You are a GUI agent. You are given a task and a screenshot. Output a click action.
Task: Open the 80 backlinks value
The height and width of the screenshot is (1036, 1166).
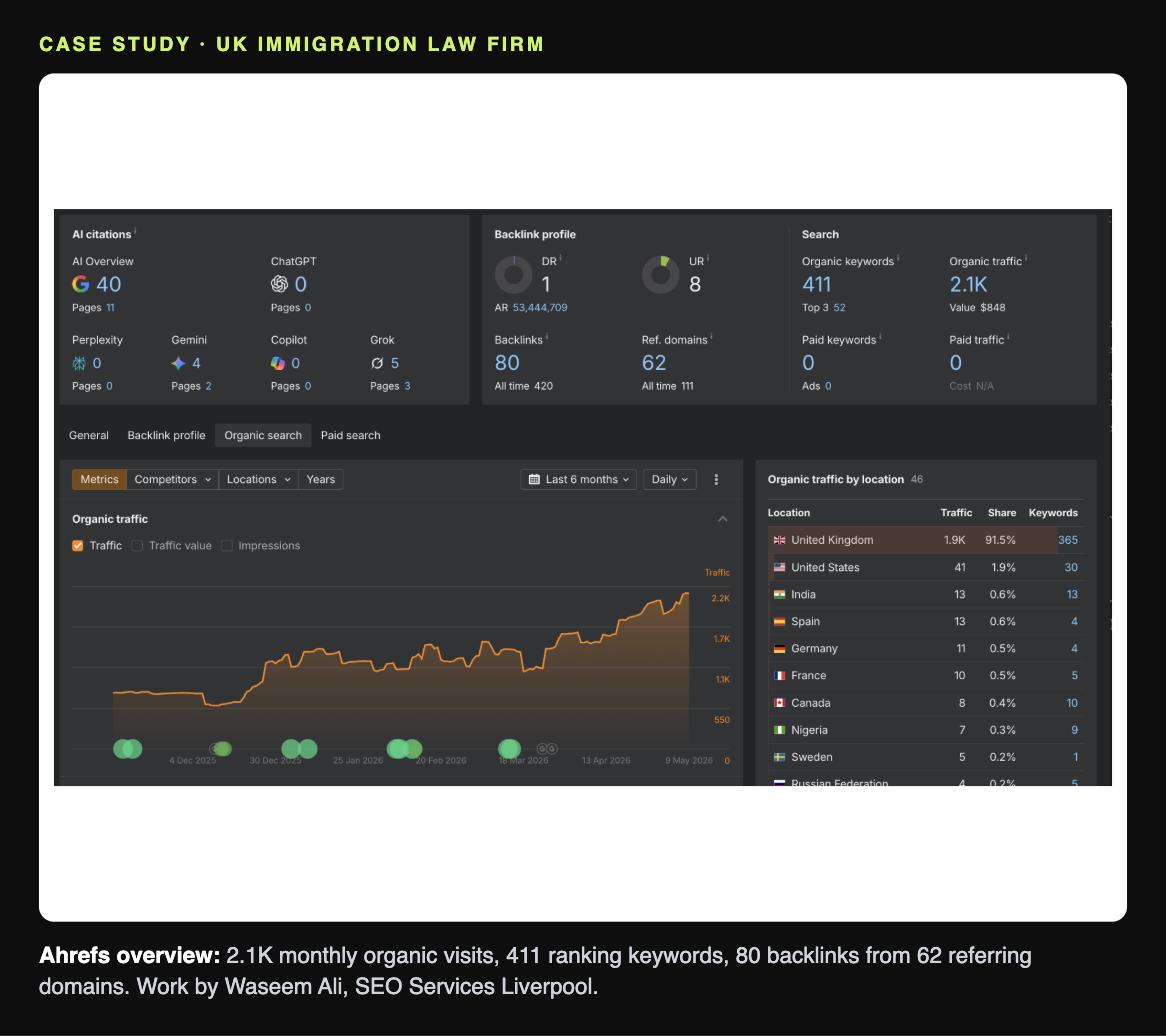[507, 363]
